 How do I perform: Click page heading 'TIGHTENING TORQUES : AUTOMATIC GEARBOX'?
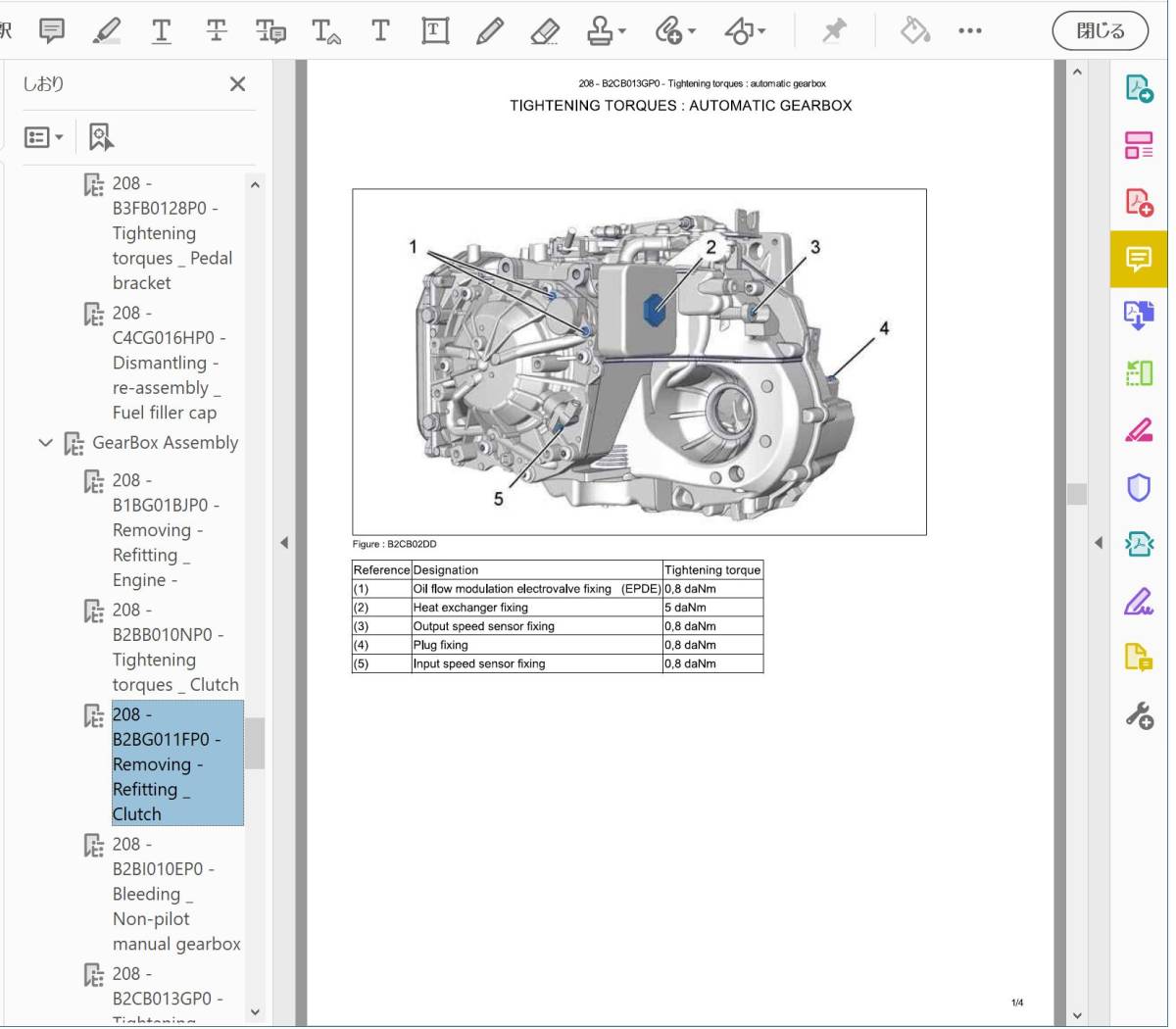point(680,105)
